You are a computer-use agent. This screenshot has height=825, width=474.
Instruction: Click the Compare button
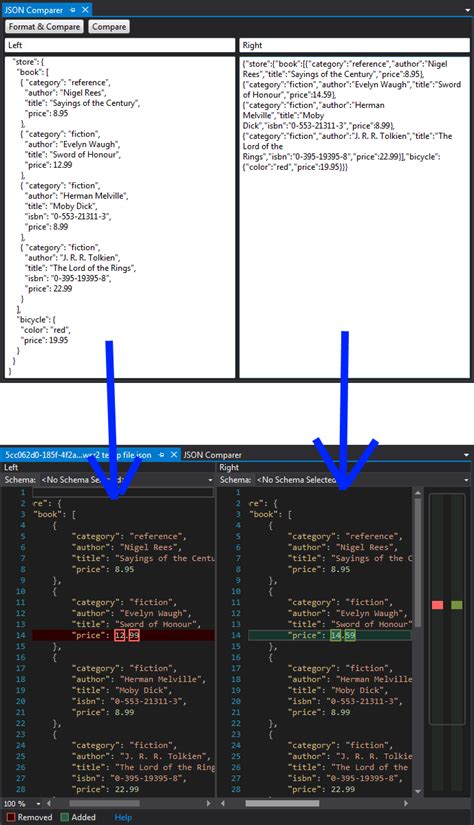(x=109, y=27)
